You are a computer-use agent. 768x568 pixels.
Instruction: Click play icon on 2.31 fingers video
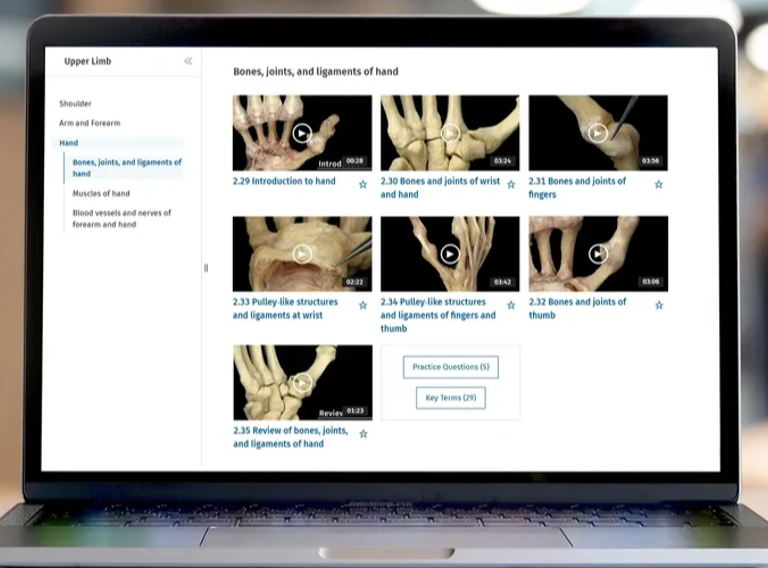[598, 133]
